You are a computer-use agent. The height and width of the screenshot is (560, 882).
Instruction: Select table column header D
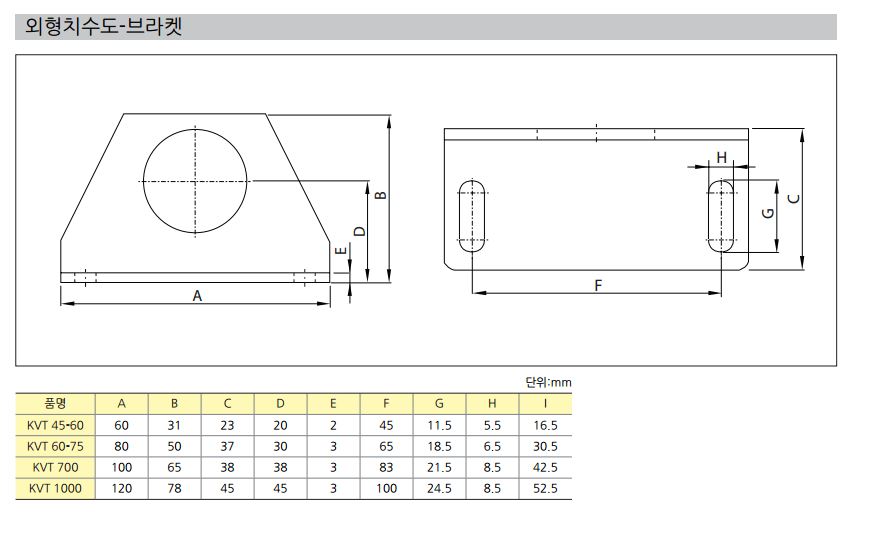click(280, 403)
